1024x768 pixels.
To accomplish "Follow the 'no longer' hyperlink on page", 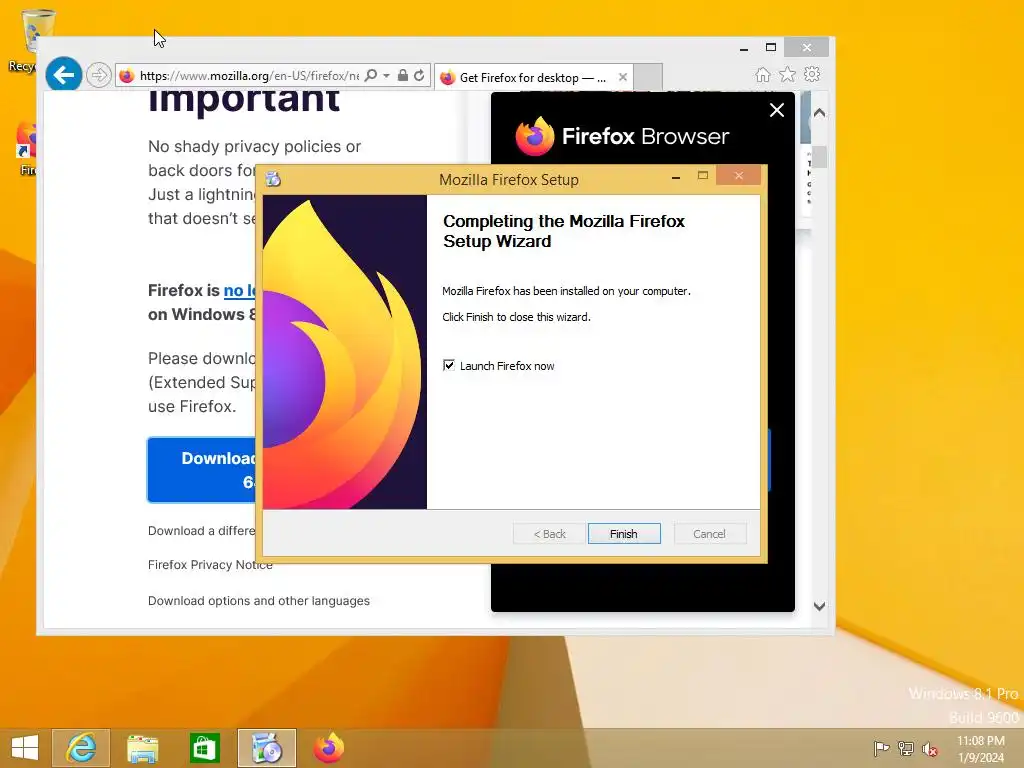I will 240,290.
